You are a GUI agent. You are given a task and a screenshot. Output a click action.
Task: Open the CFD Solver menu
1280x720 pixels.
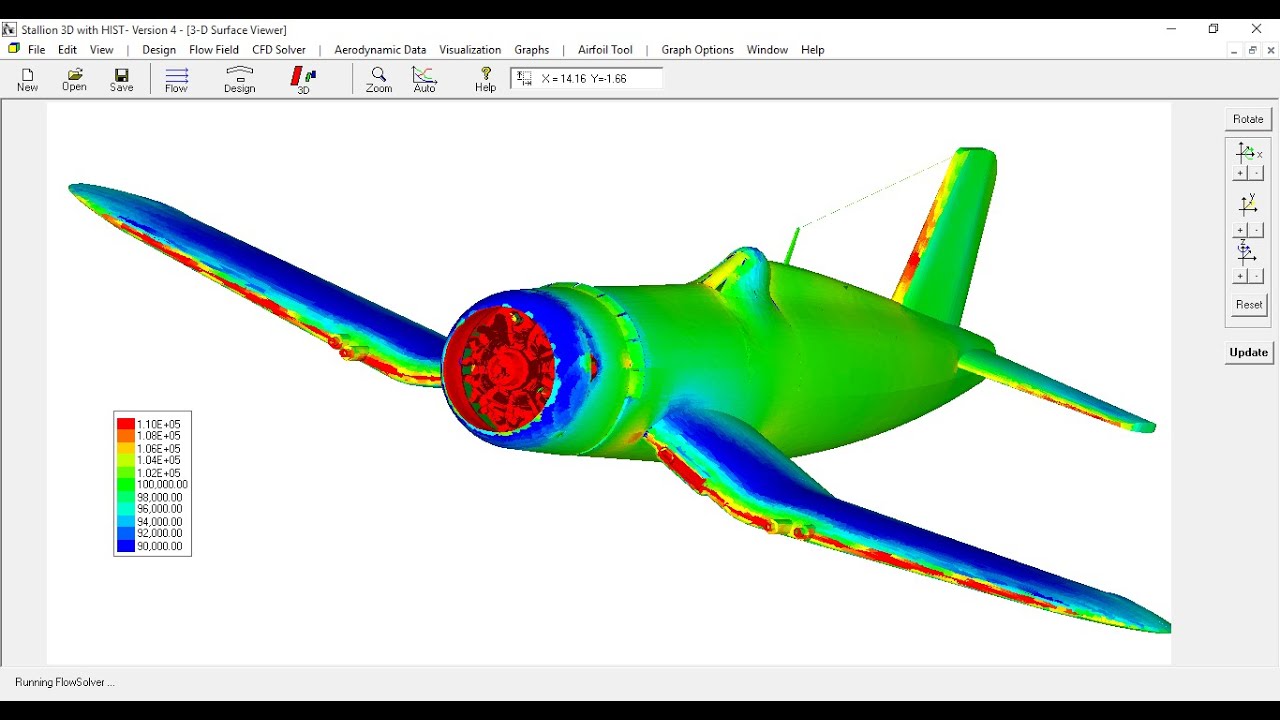click(x=279, y=50)
